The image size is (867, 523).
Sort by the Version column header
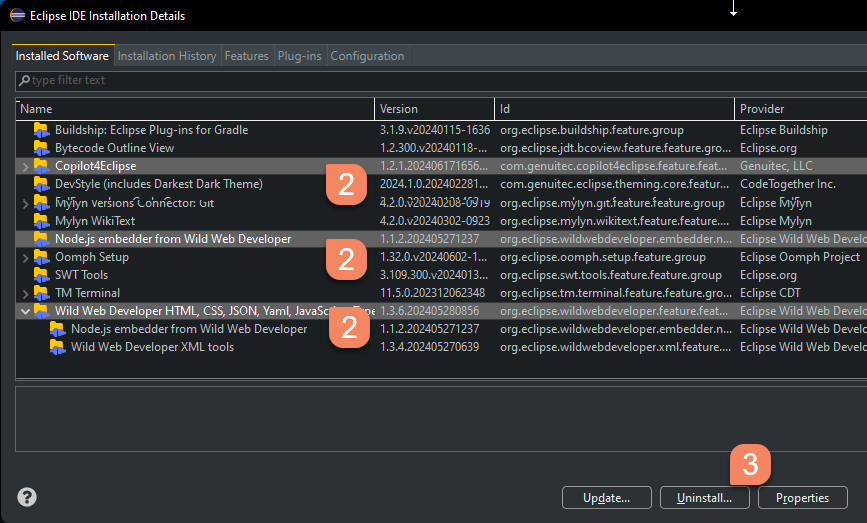pyautogui.click(x=435, y=109)
